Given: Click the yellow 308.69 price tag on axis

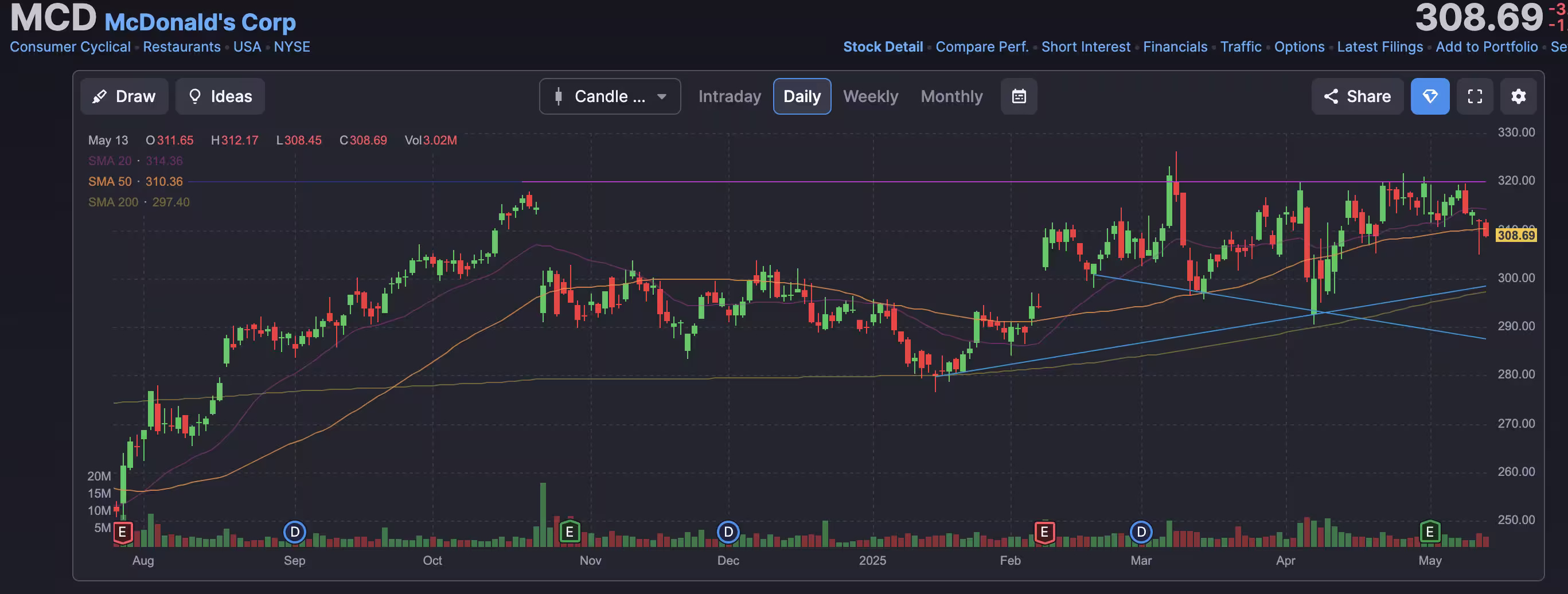Looking at the screenshot, I should click(x=1516, y=235).
